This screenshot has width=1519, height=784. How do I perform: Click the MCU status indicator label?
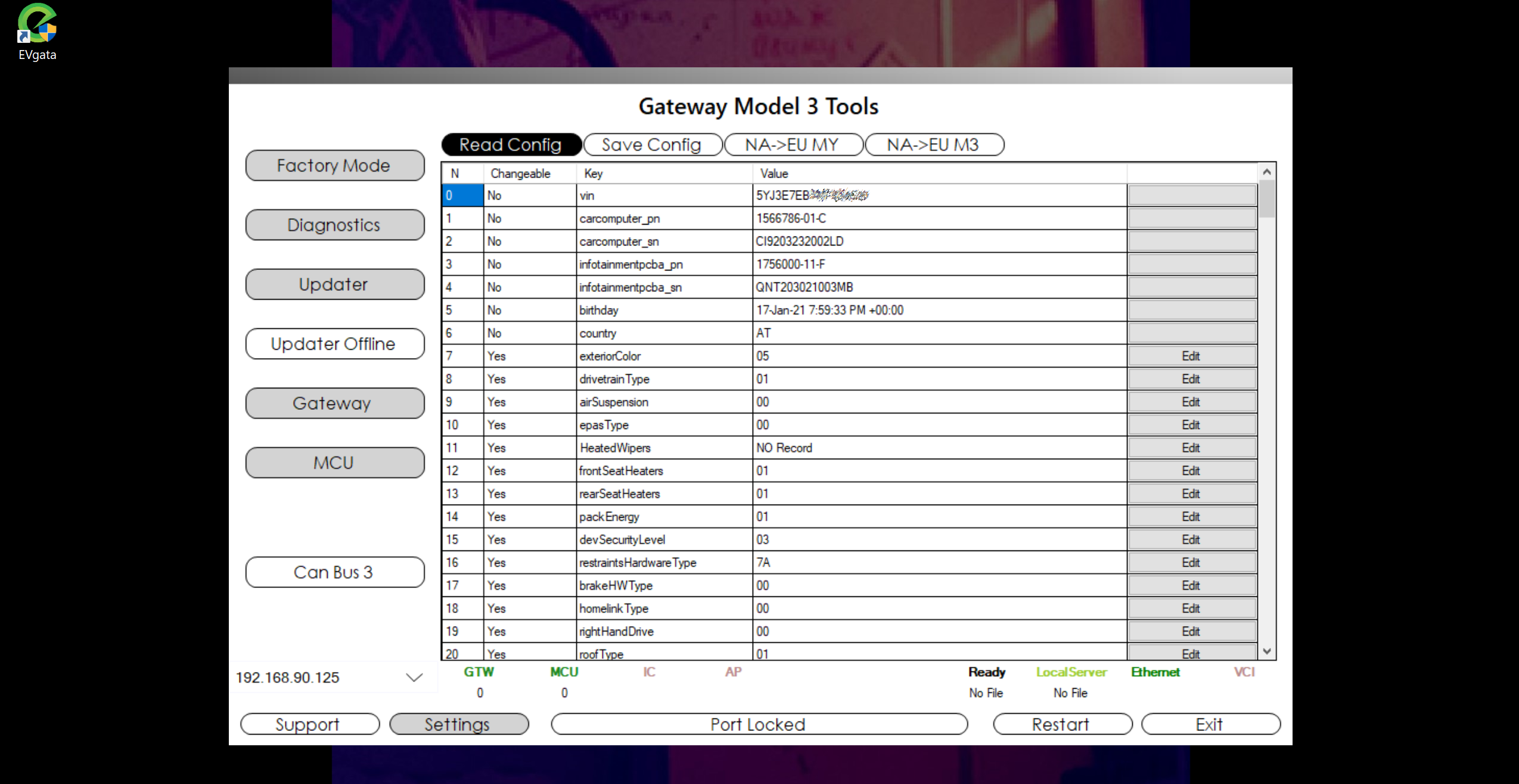[x=564, y=672]
